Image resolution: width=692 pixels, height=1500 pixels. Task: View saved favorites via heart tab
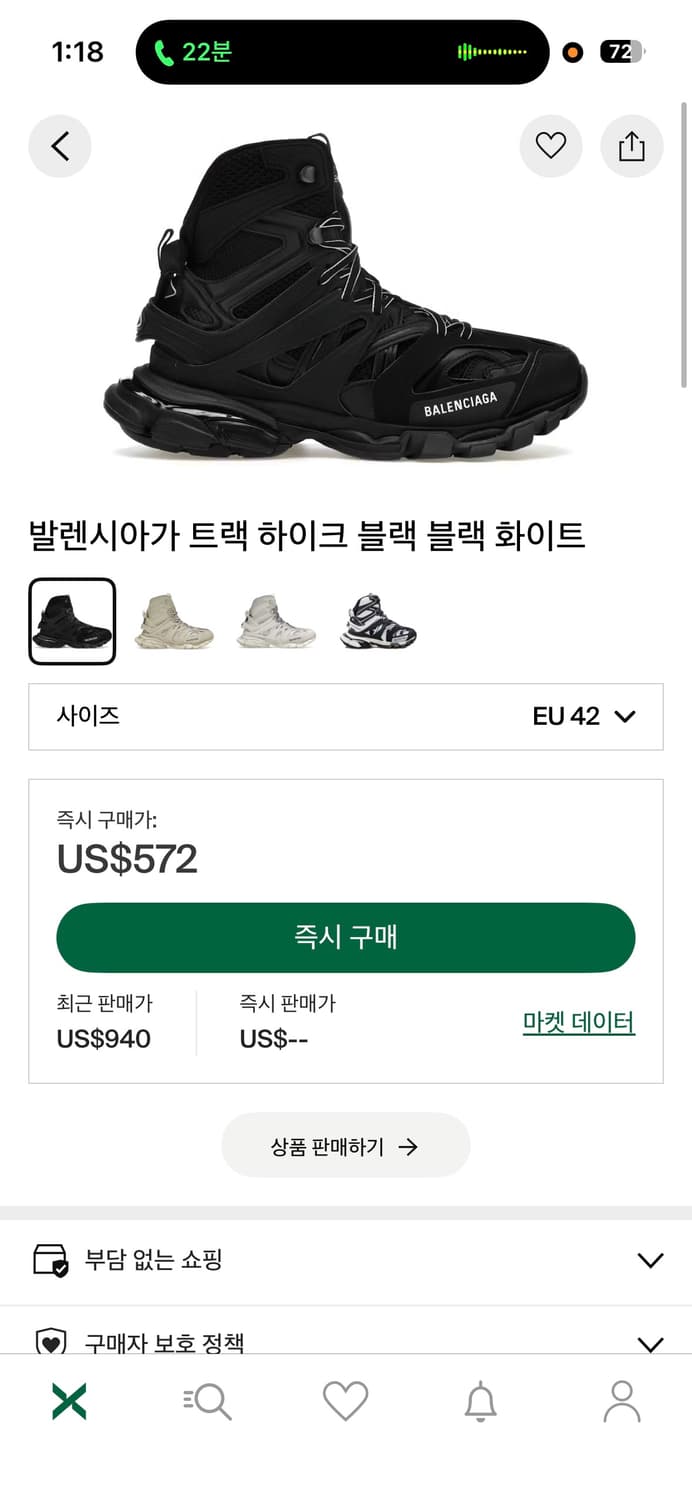345,1400
